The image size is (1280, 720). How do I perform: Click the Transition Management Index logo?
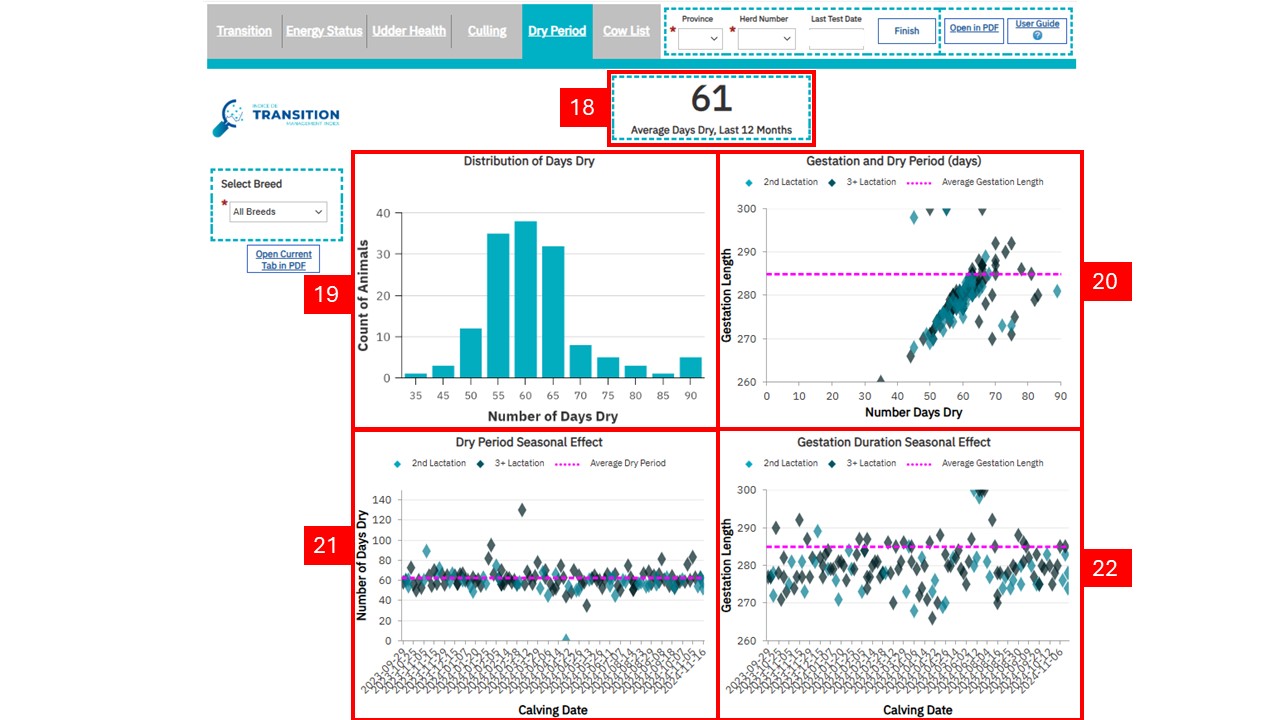coord(276,117)
